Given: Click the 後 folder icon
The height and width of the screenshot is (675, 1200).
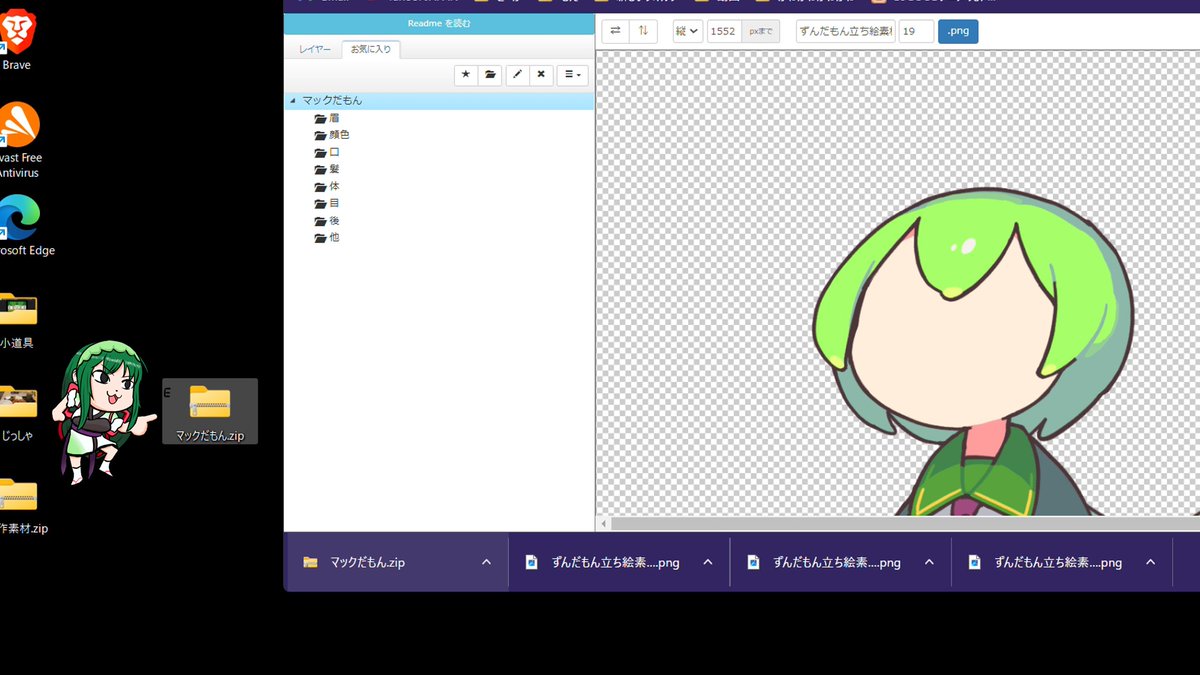Looking at the screenshot, I should 320,221.
